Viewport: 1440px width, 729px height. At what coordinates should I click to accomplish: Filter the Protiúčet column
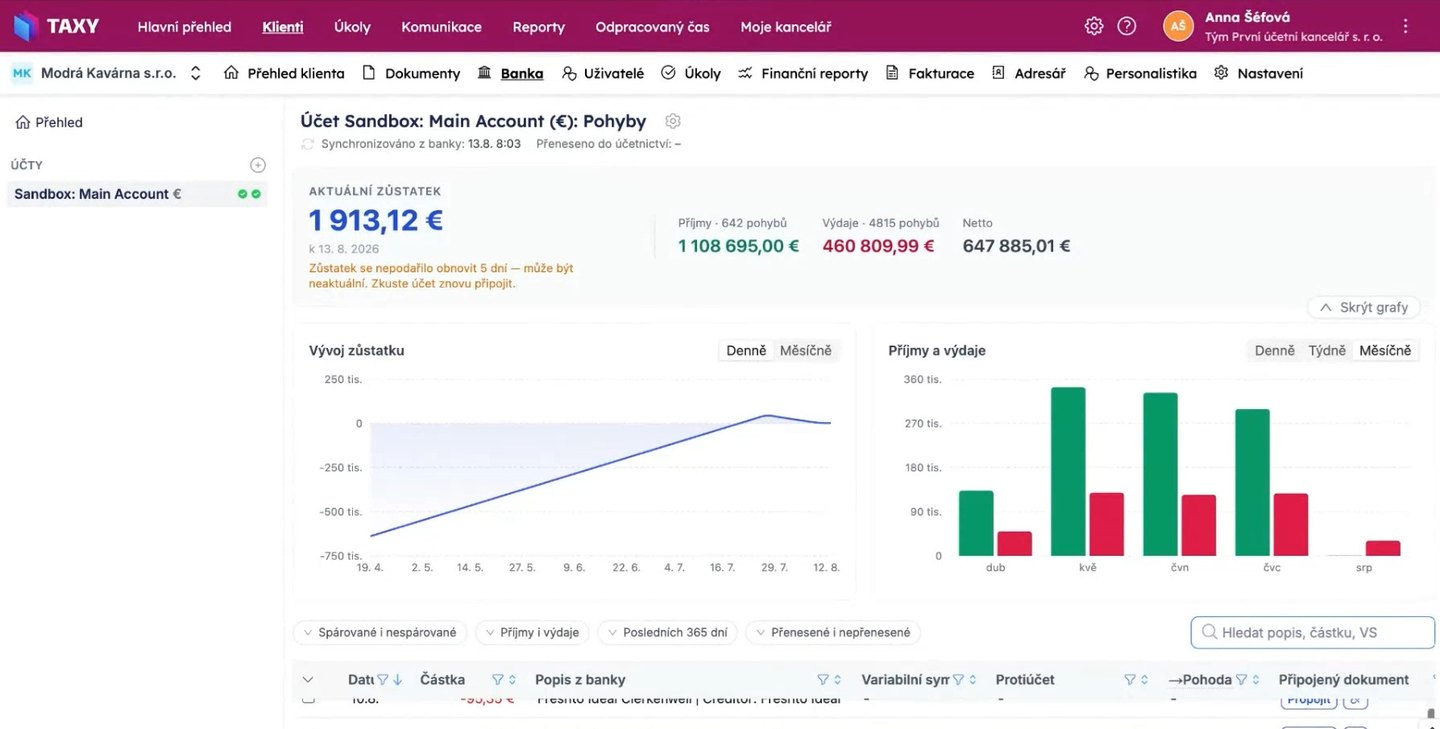1129,680
